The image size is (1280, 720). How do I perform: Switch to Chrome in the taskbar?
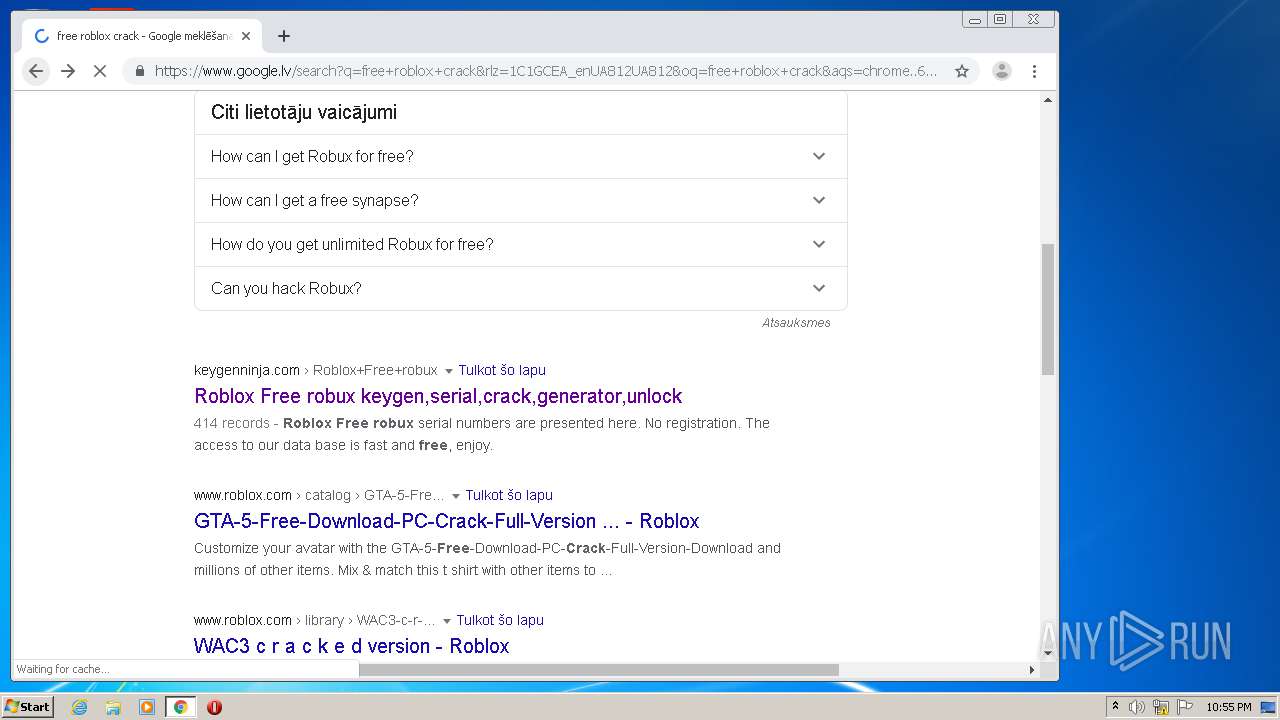181,707
